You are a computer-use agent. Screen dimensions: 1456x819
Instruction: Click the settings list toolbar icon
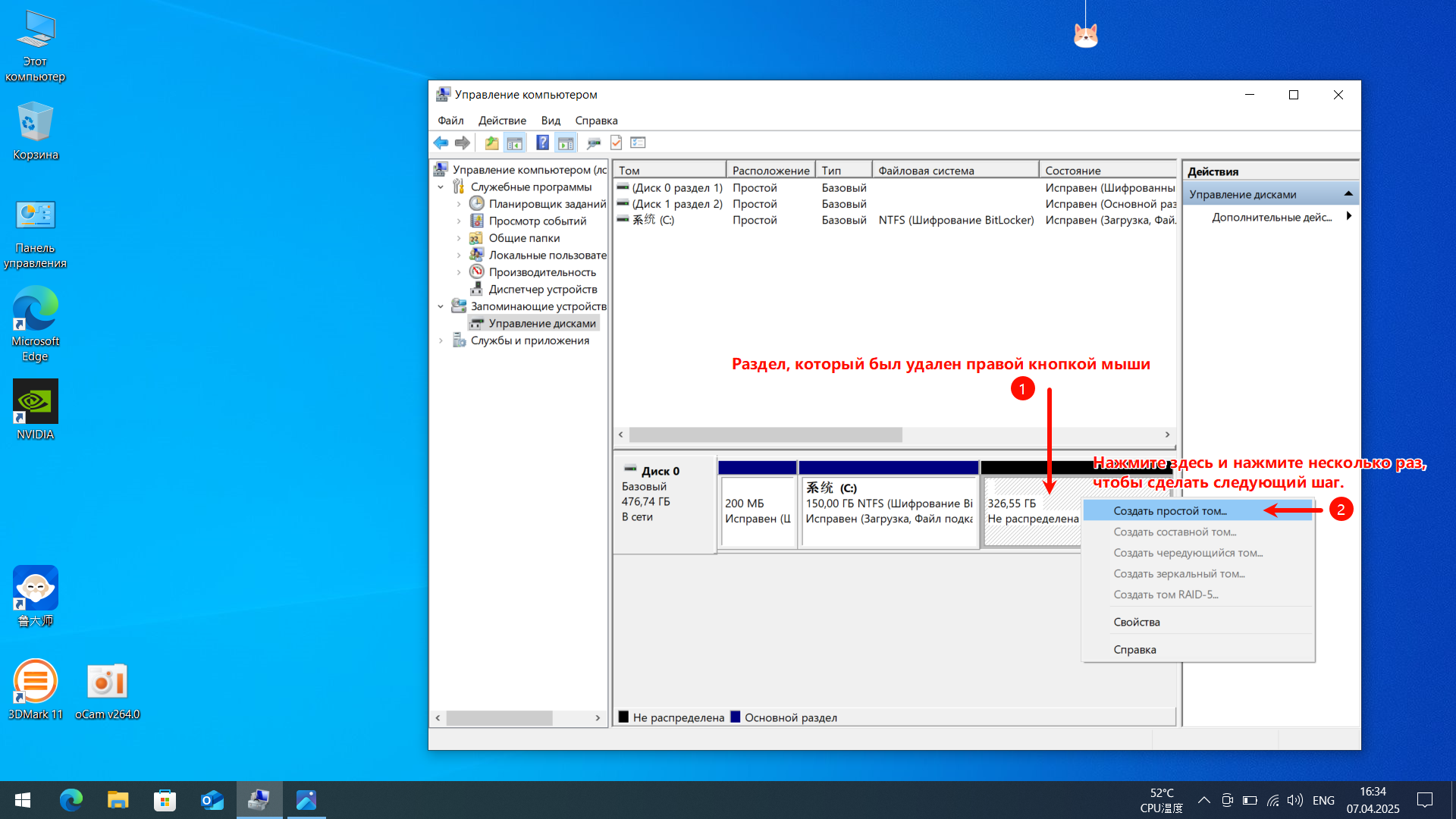click(x=639, y=143)
